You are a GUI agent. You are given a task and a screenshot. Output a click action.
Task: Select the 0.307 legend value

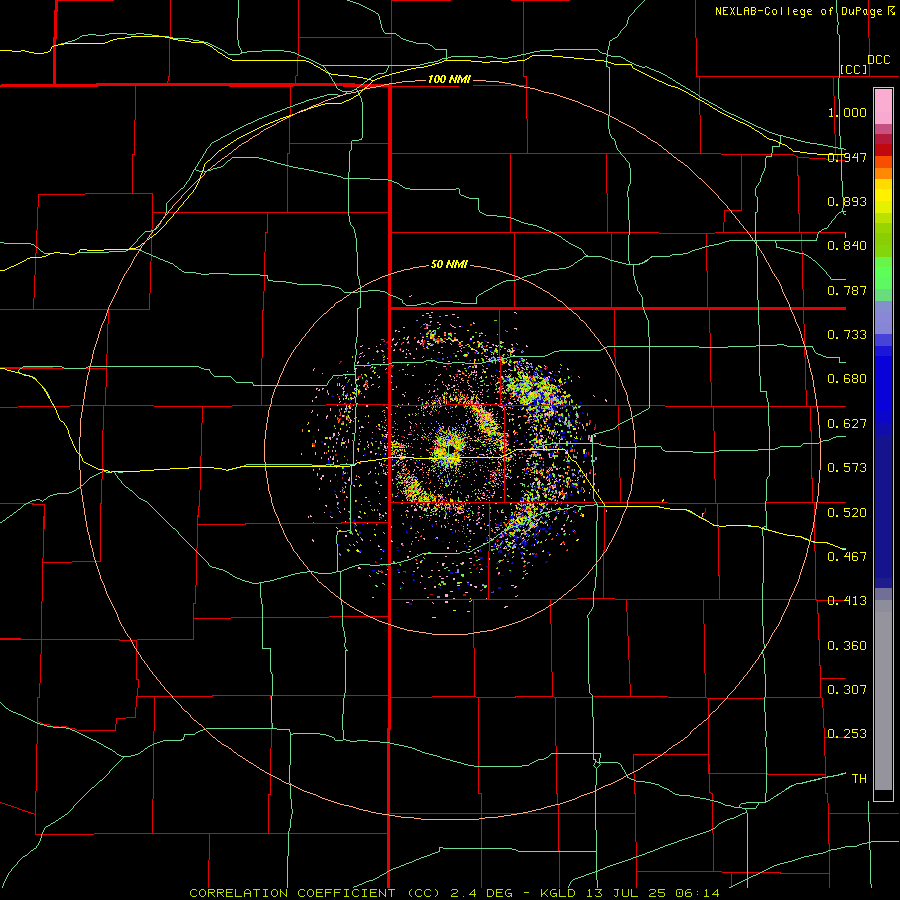pyautogui.click(x=847, y=689)
